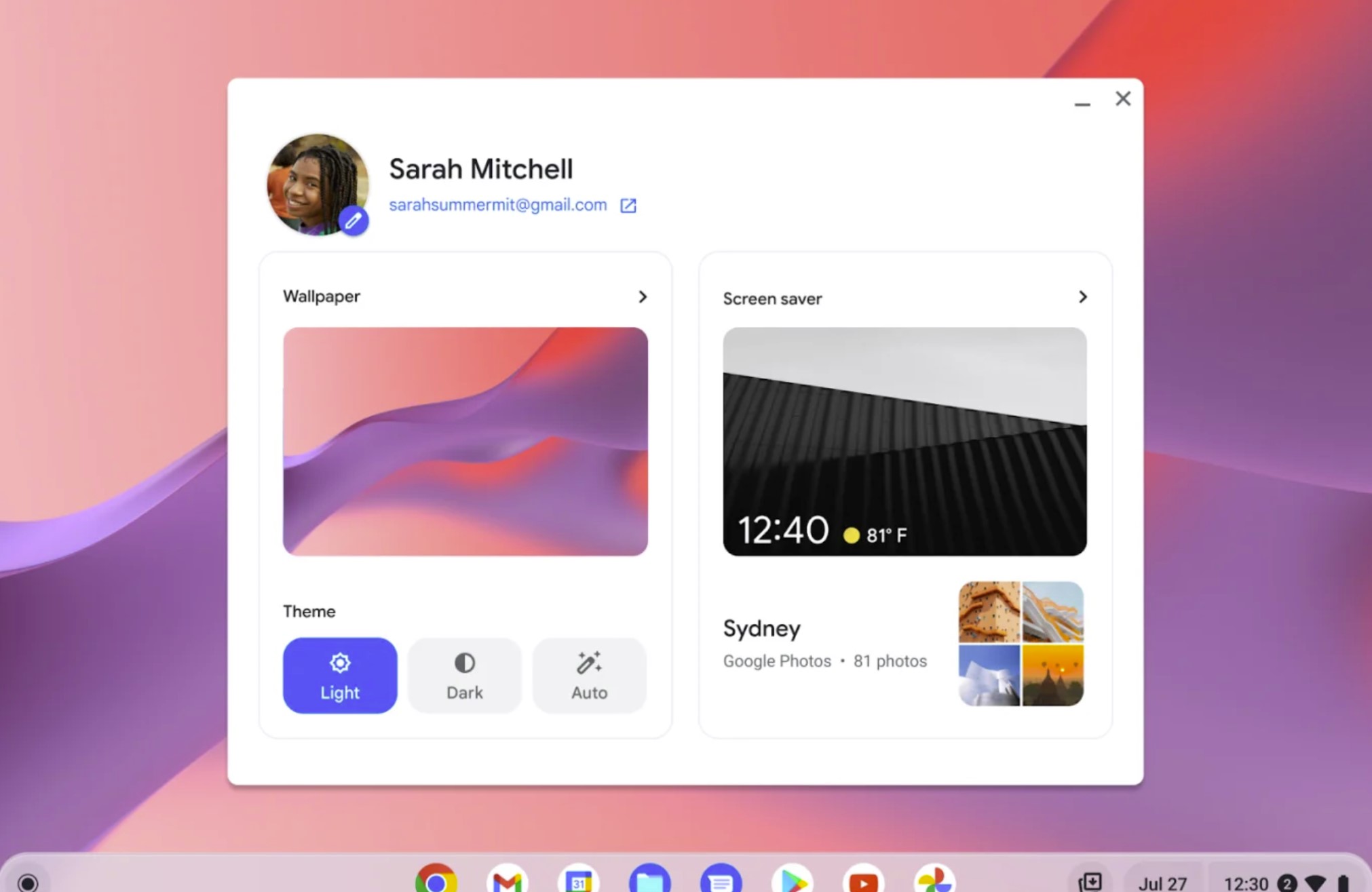Expand the Wallpaper section chevron
Viewport: 1372px width, 892px height.
[643, 297]
